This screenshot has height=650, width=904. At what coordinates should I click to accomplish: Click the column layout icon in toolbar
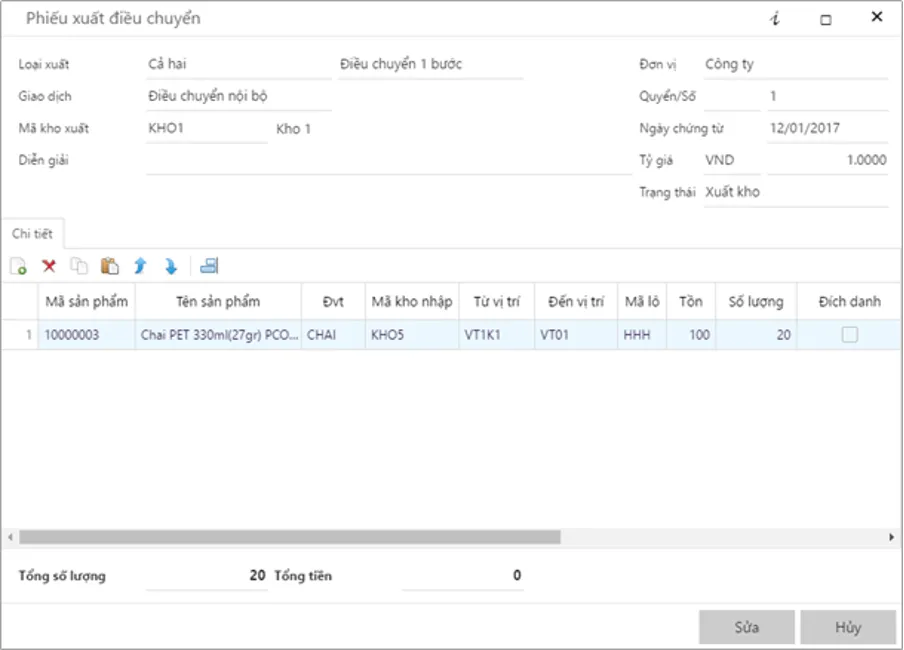(209, 266)
